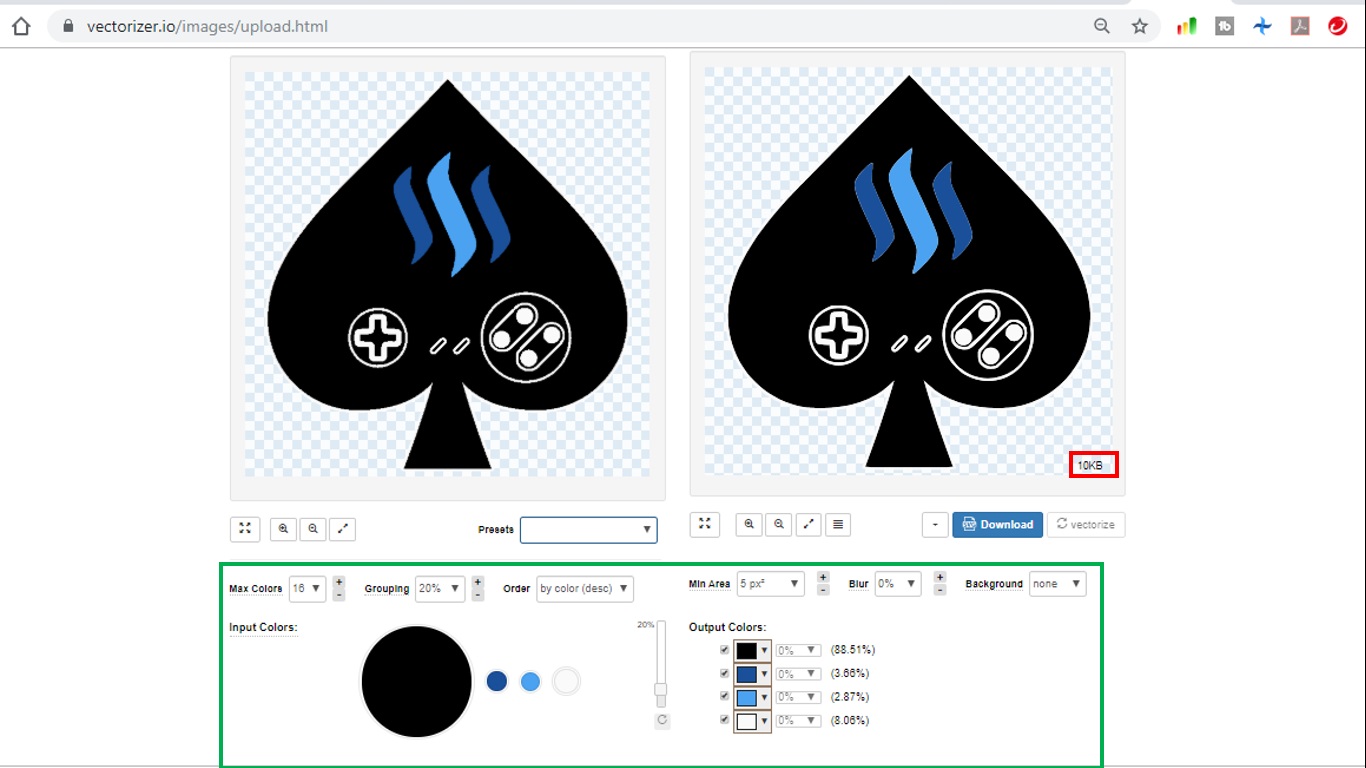The height and width of the screenshot is (768, 1366).
Task: Increase Max Colors with the plus stepper
Action: tap(339, 582)
